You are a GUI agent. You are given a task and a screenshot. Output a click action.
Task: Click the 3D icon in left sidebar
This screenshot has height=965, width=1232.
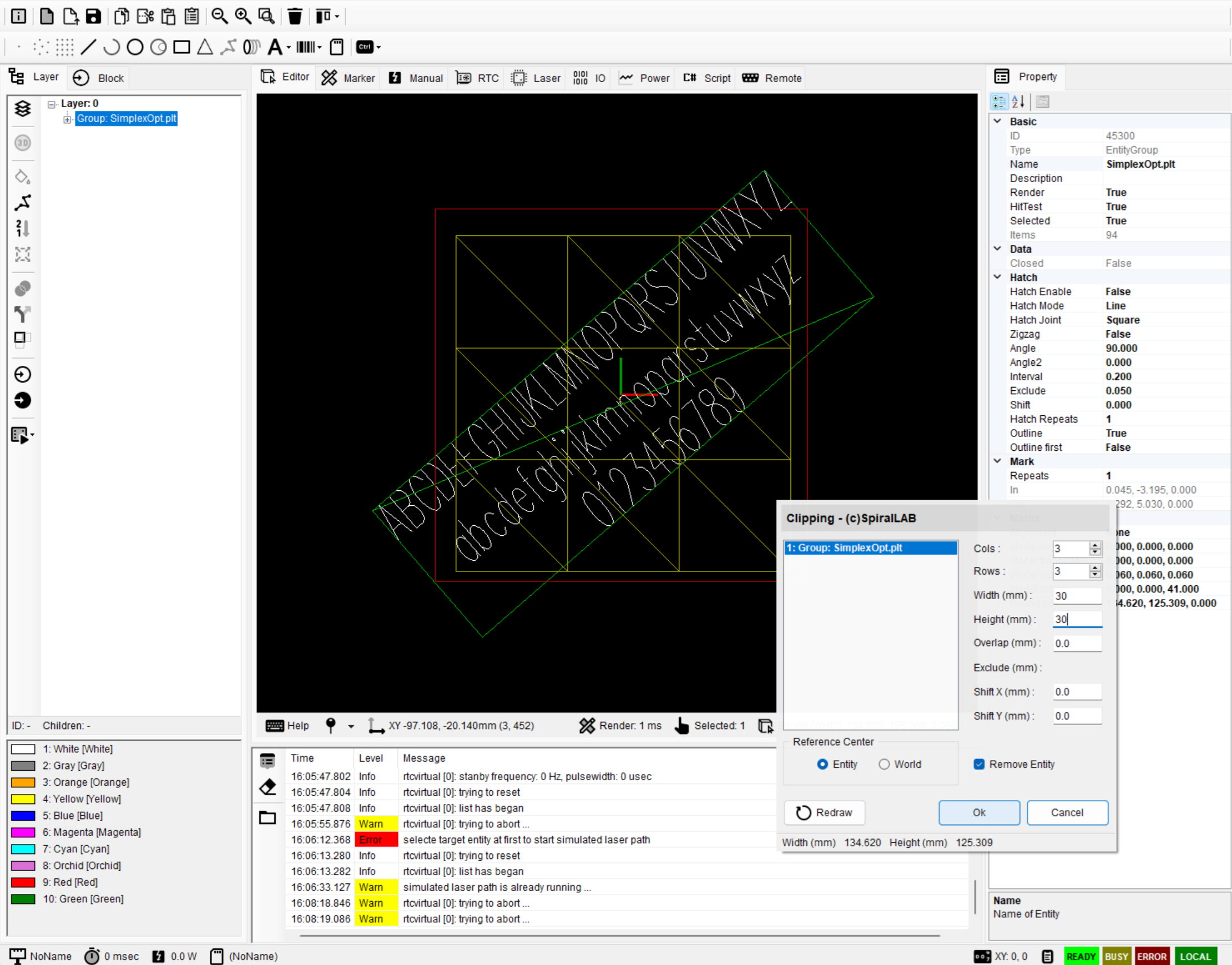point(23,143)
